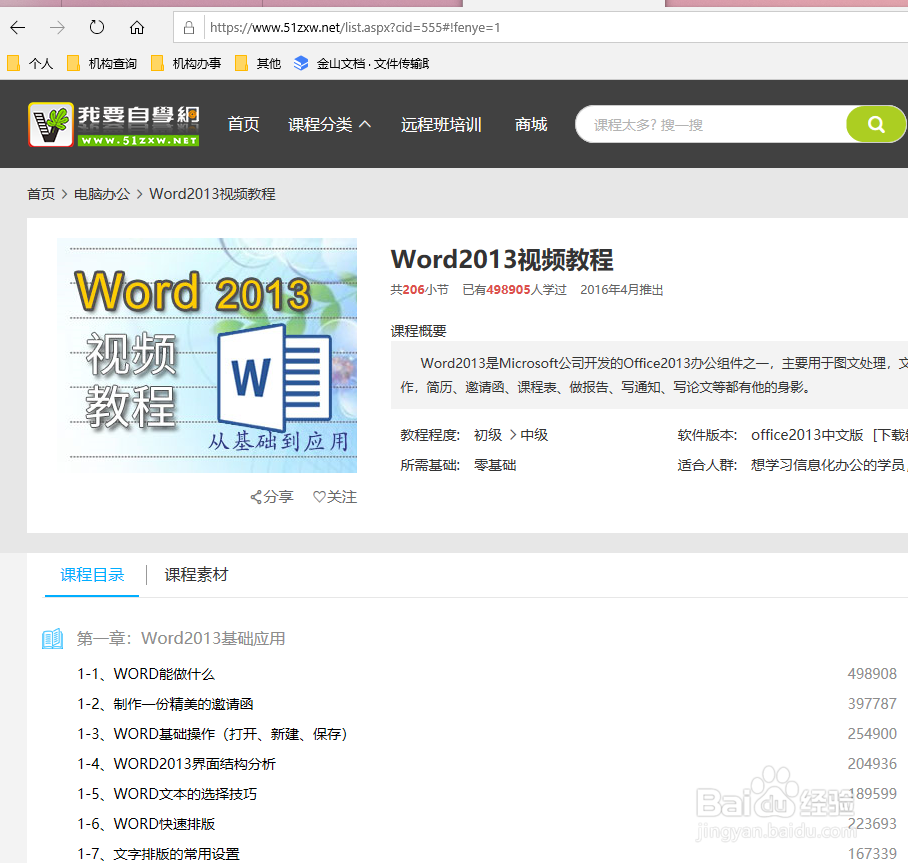Click the 2016年4月推出 release date text
908x863 pixels.
(x=622, y=290)
